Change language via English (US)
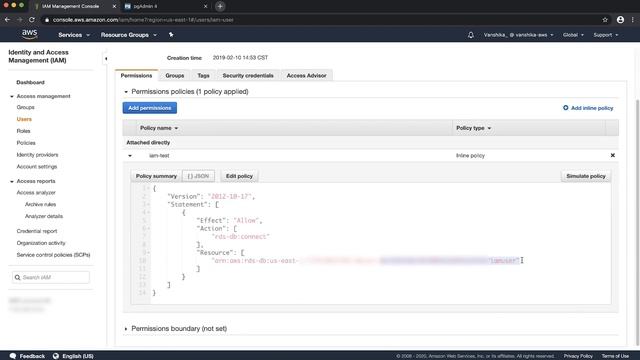 coord(73,356)
